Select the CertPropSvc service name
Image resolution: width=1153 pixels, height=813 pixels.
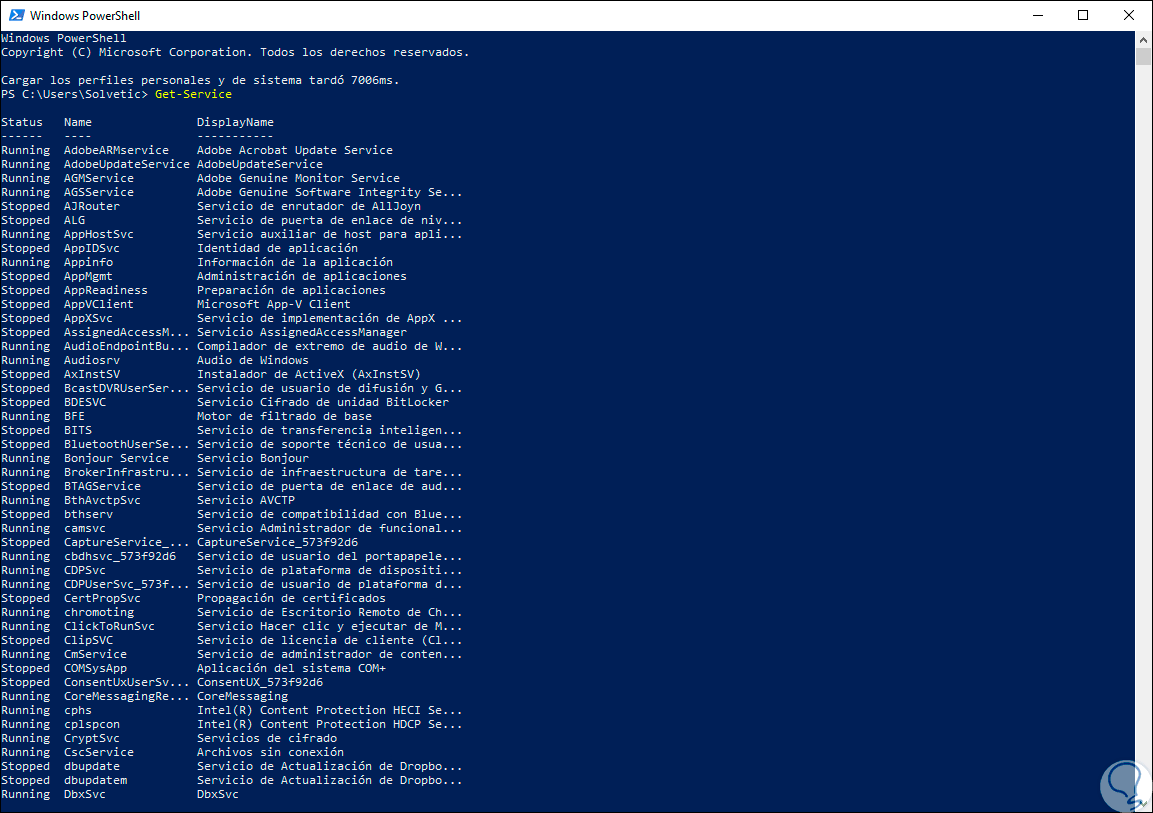click(102, 598)
